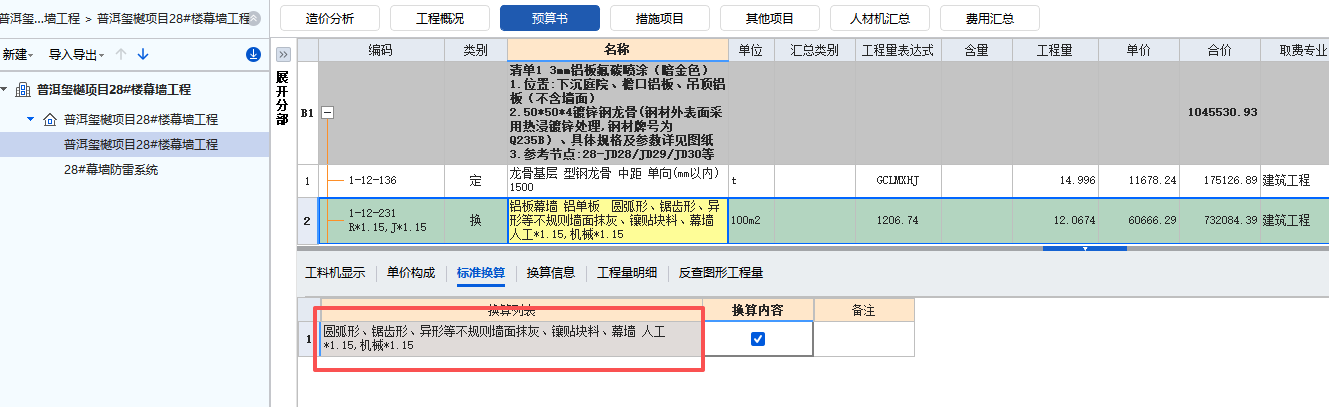Switch to the 预算书 tab
The width and height of the screenshot is (1329, 407).
[x=550, y=18]
